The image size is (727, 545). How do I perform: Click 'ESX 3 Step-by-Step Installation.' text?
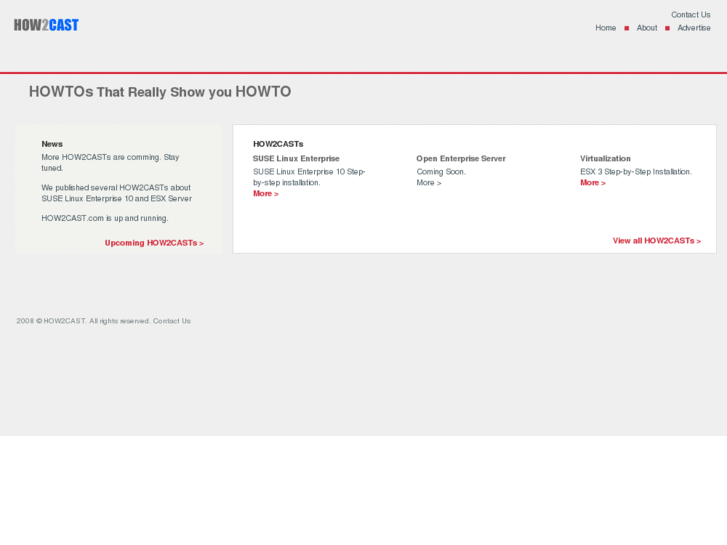click(636, 172)
